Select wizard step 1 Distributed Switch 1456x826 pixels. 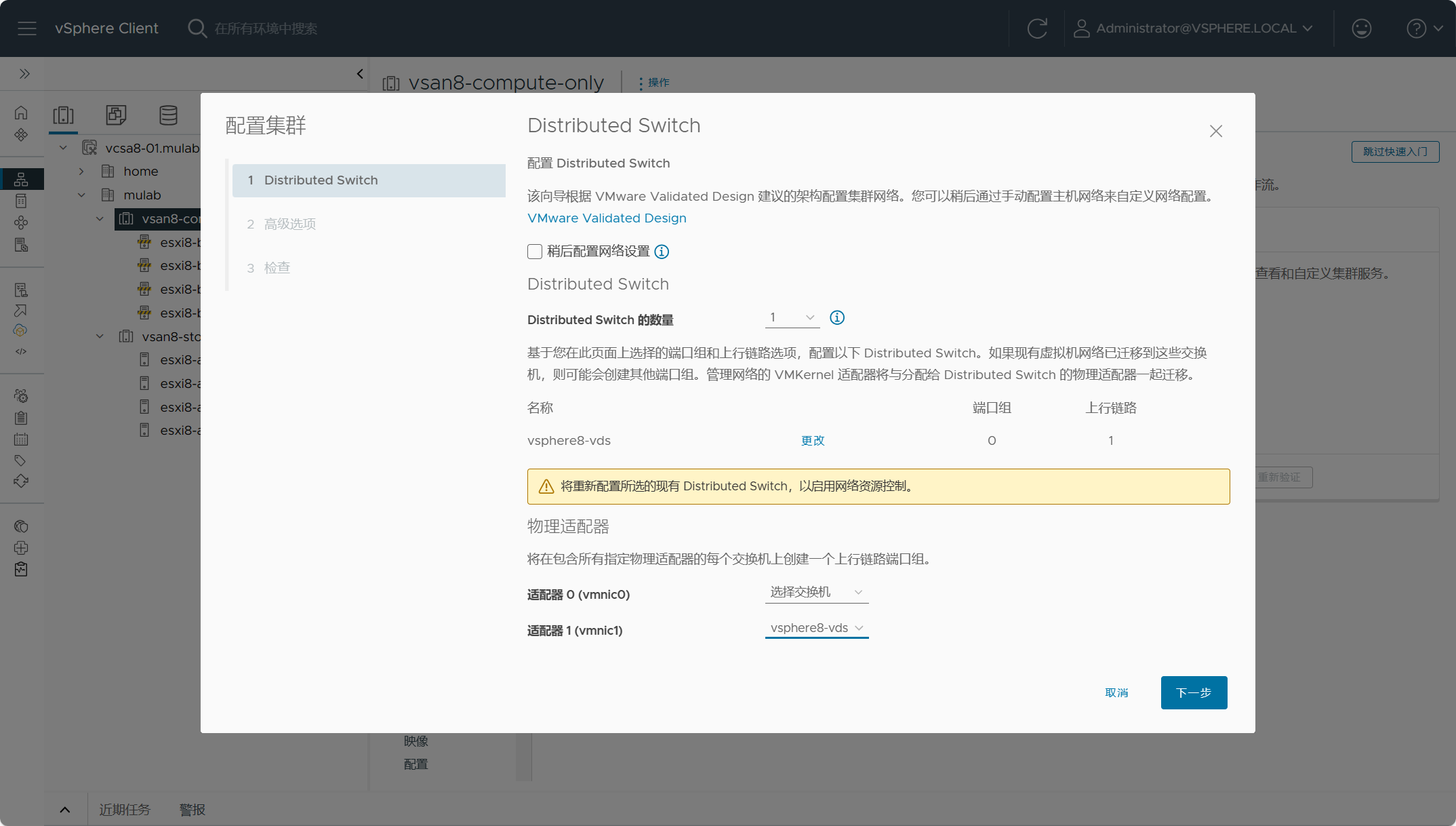[369, 180]
